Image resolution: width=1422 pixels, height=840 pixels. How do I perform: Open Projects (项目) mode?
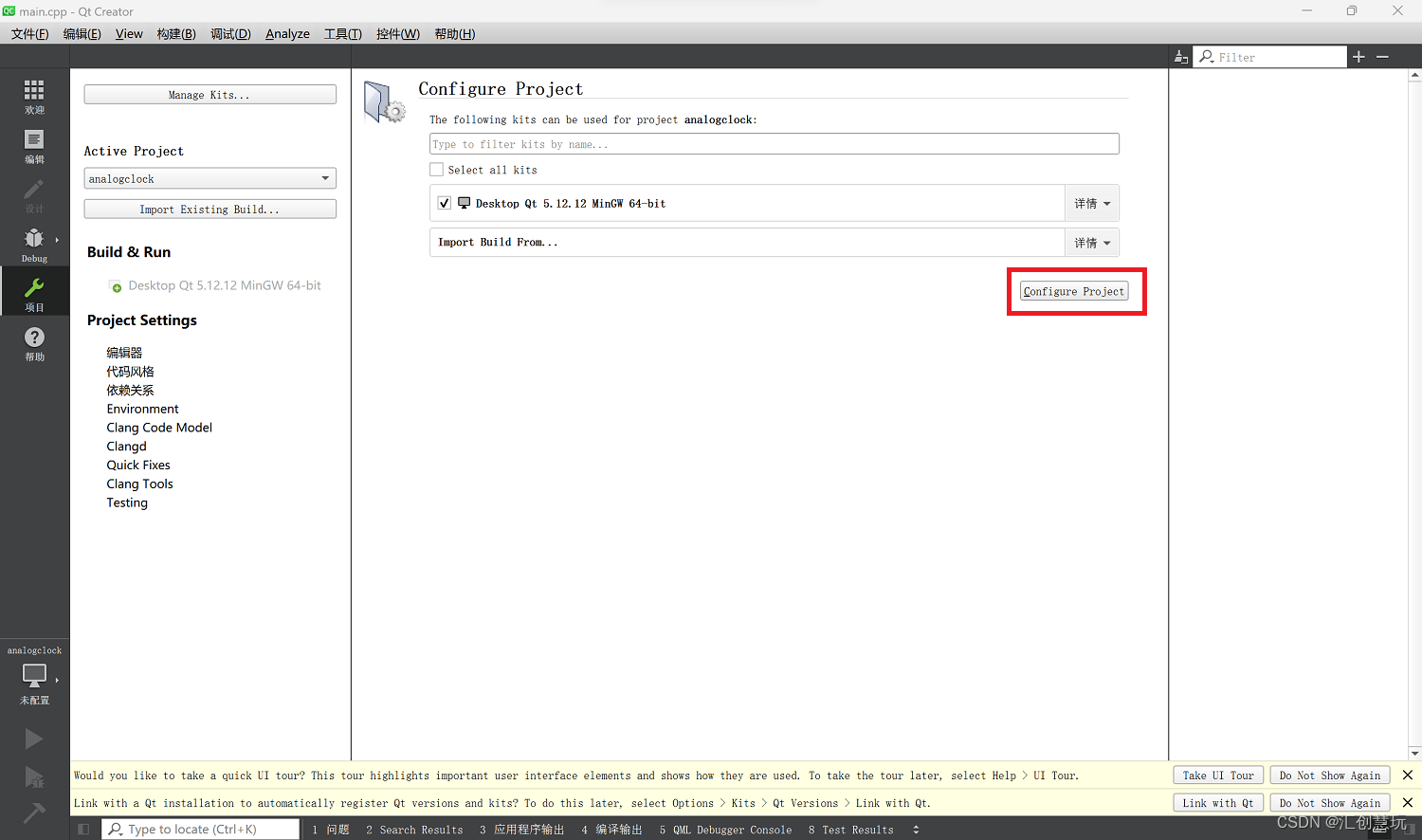pyautogui.click(x=34, y=294)
